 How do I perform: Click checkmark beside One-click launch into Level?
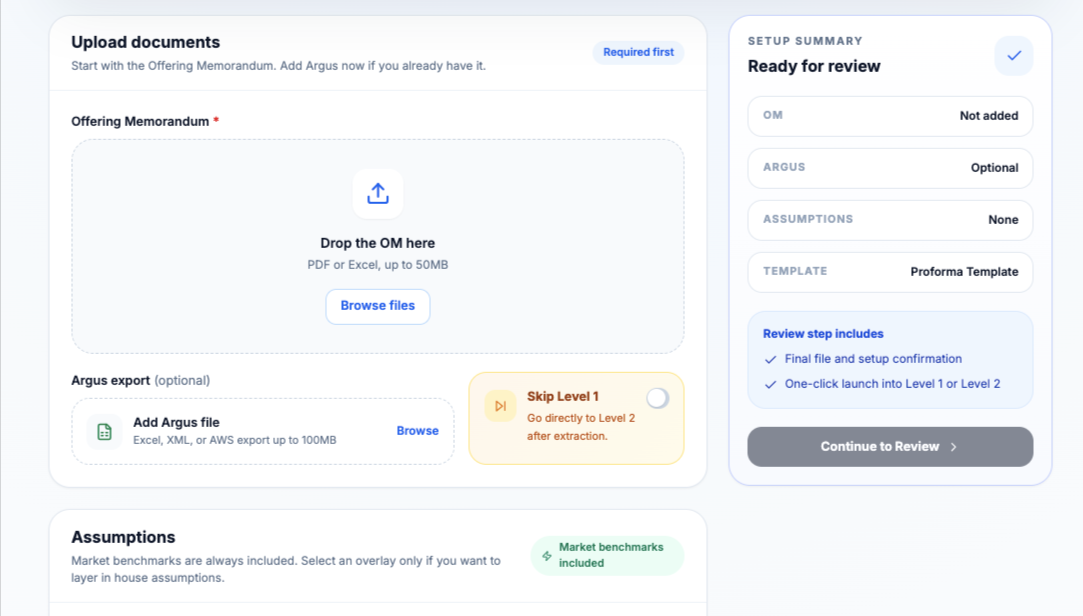click(770, 384)
